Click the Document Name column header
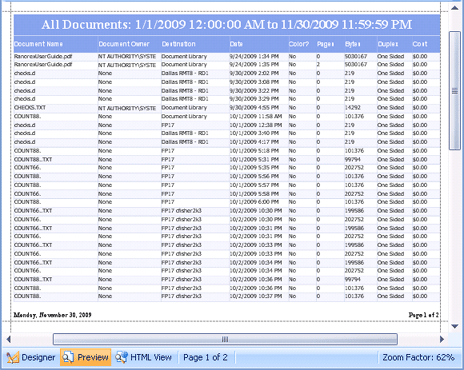The height and width of the screenshot is (370, 464). 38,44
